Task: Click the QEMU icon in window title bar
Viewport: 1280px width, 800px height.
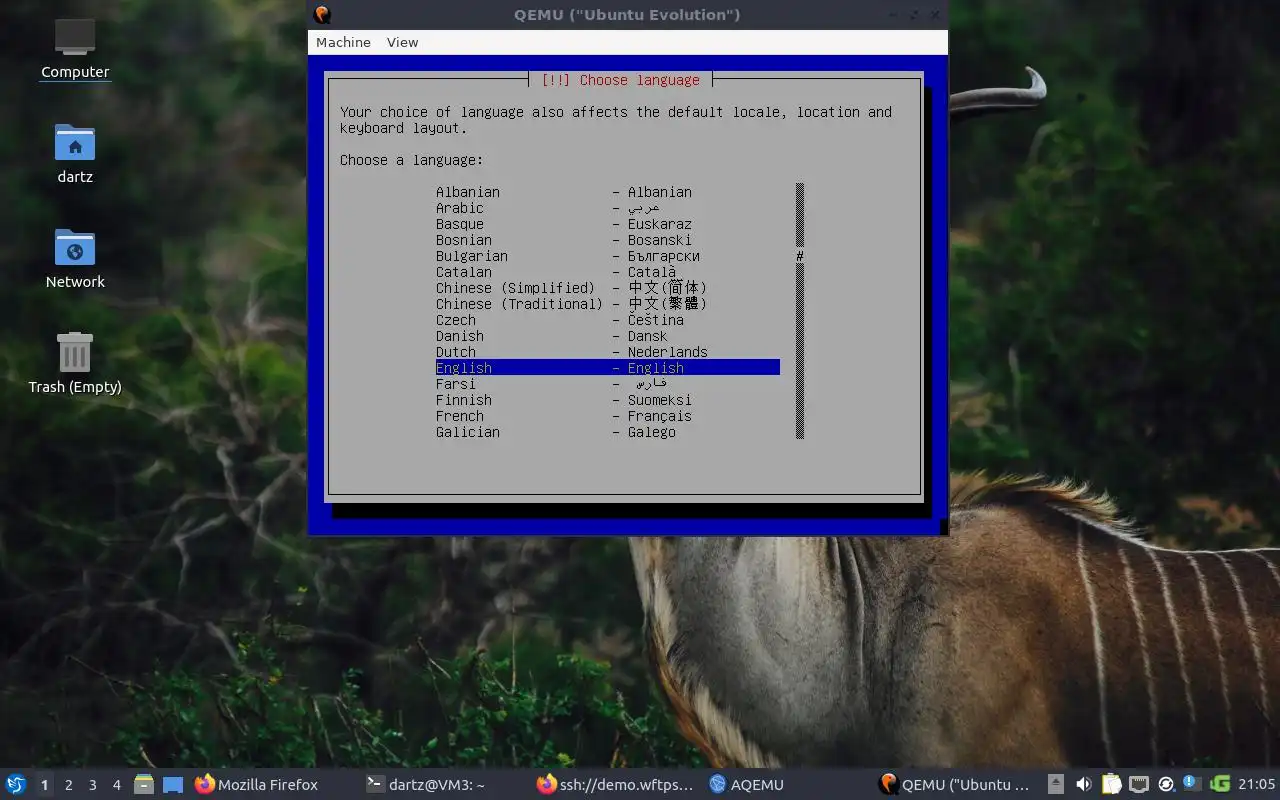Action: click(x=322, y=15)
